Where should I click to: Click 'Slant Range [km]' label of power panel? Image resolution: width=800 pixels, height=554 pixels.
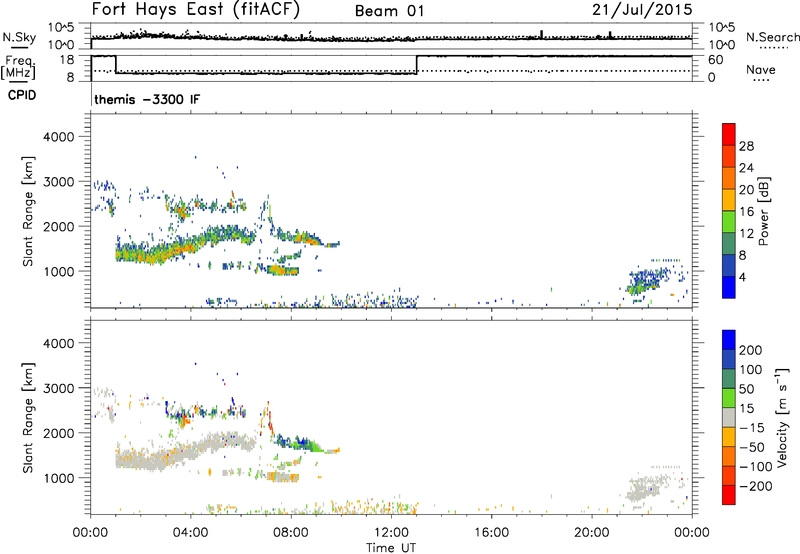pyautogui.click(x=28, y=211)
